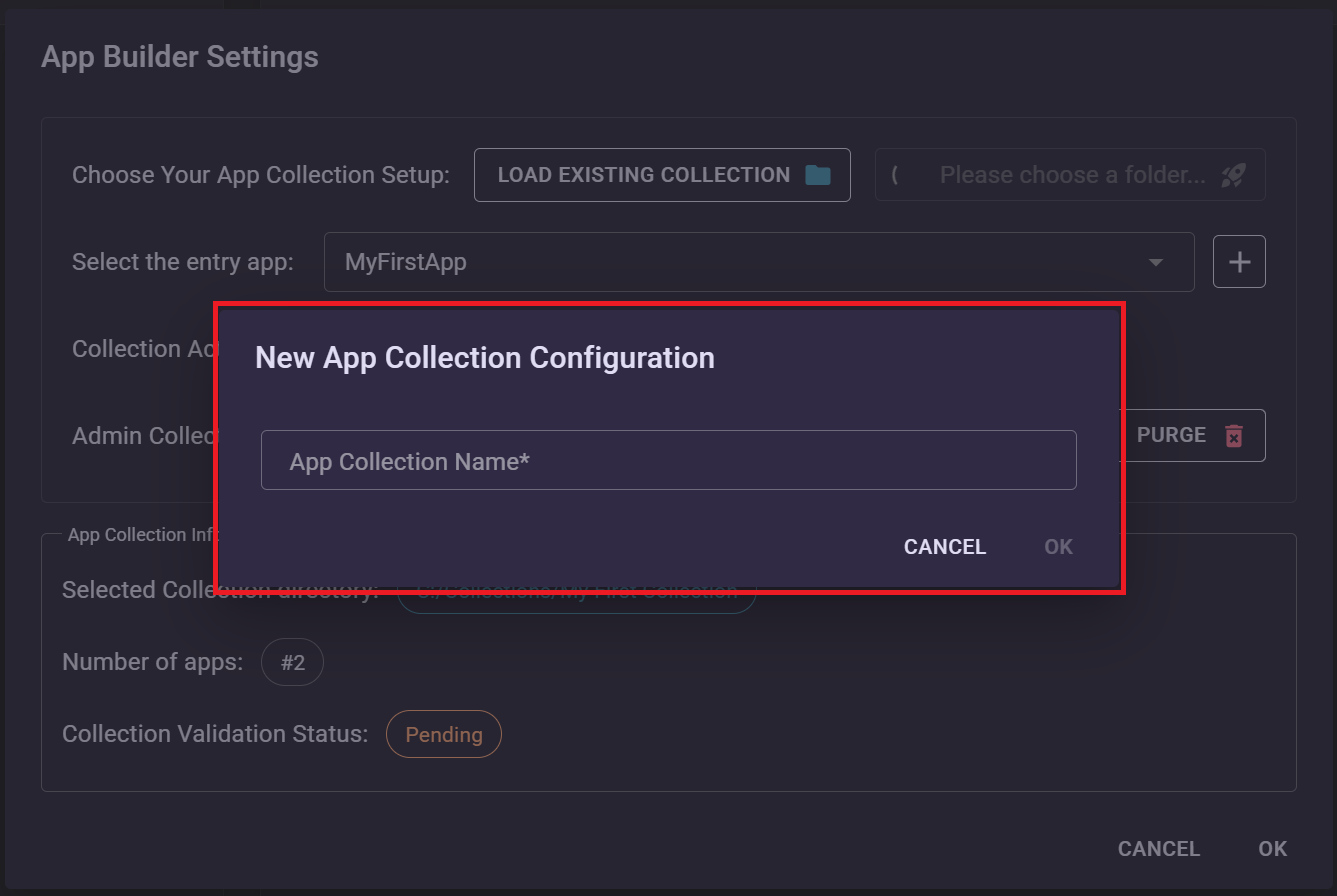Click the trash icon inside the PURGE button

click(1234, 435)
